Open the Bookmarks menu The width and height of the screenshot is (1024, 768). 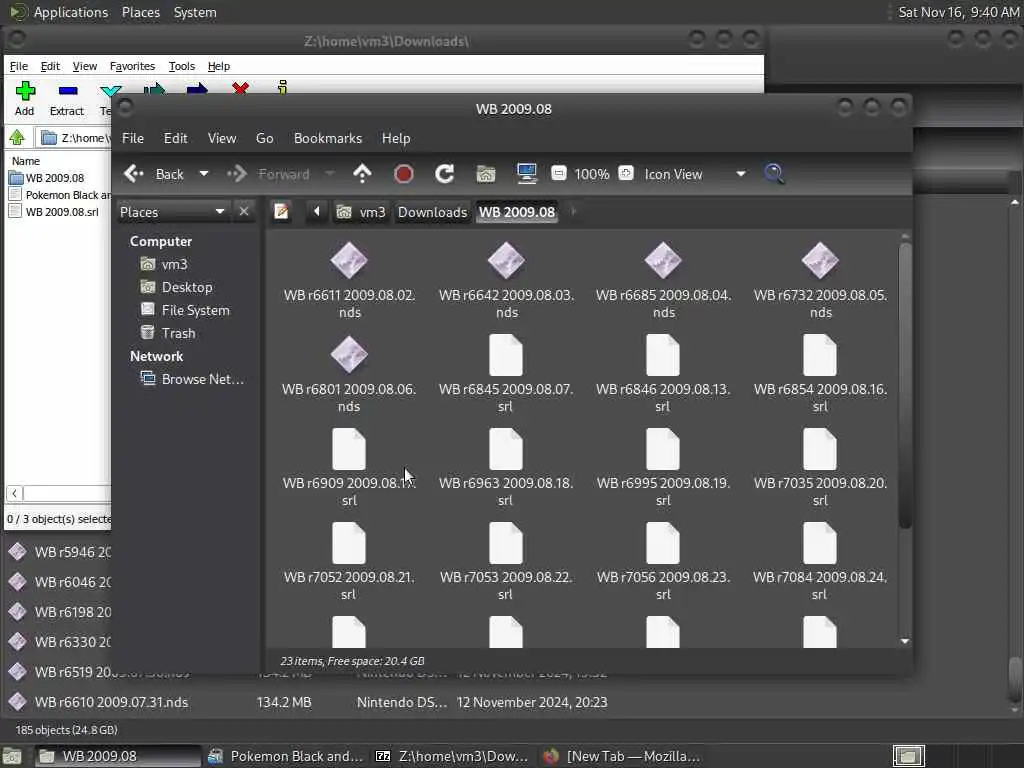click(x=327, y=138)
